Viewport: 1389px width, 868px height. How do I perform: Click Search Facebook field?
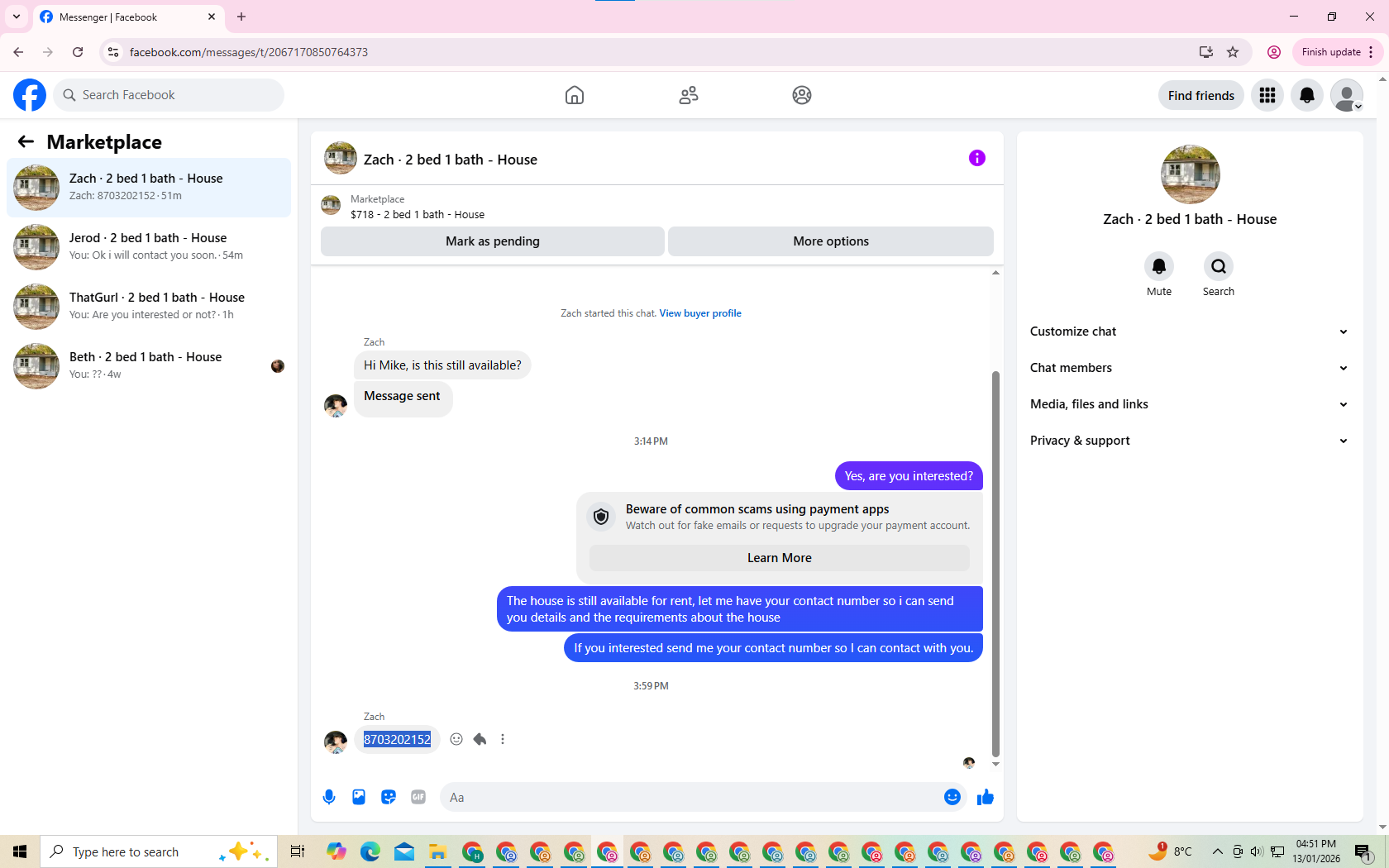[169, 95]
